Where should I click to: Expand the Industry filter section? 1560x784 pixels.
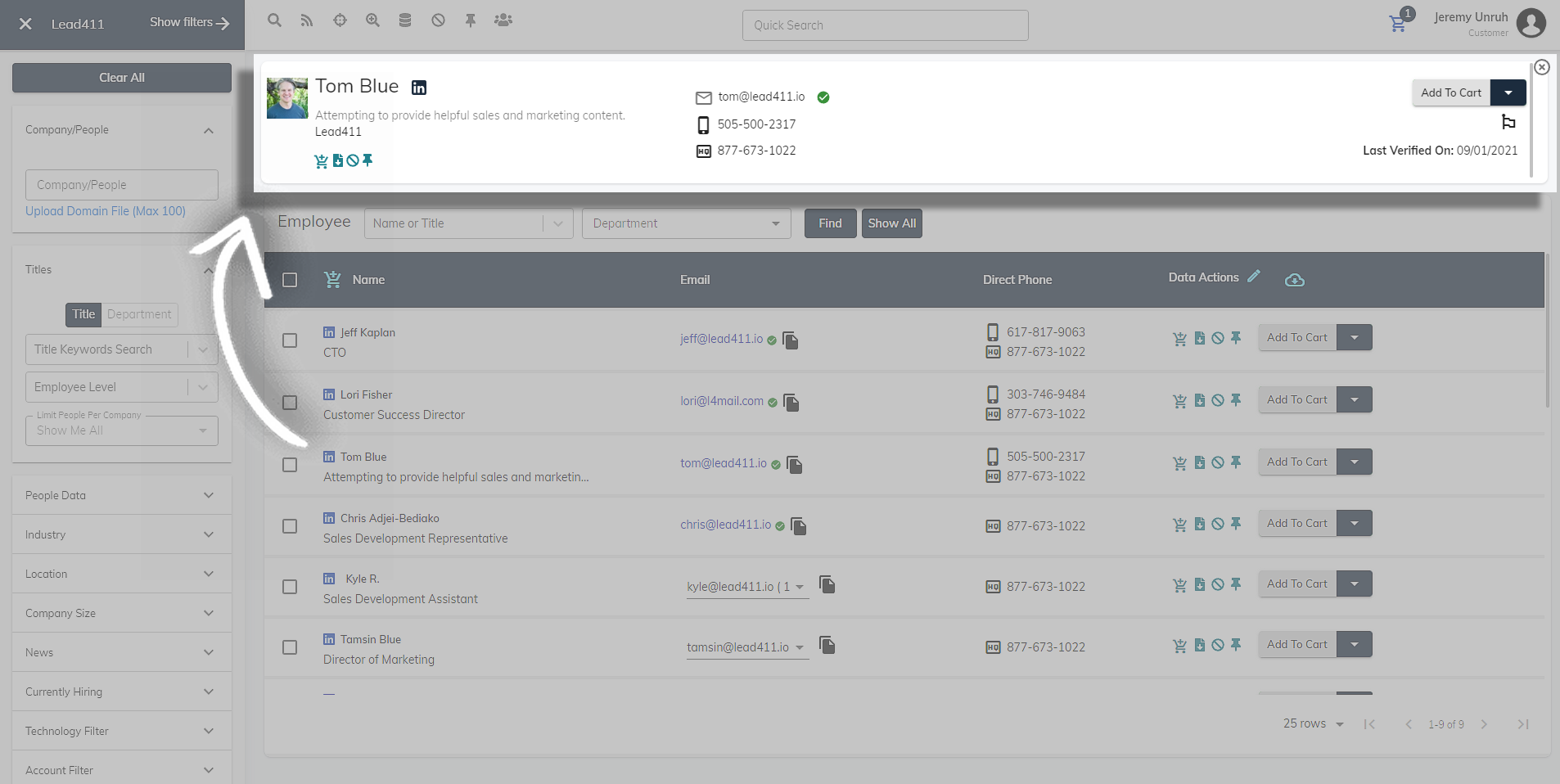(x=121, y=534)
